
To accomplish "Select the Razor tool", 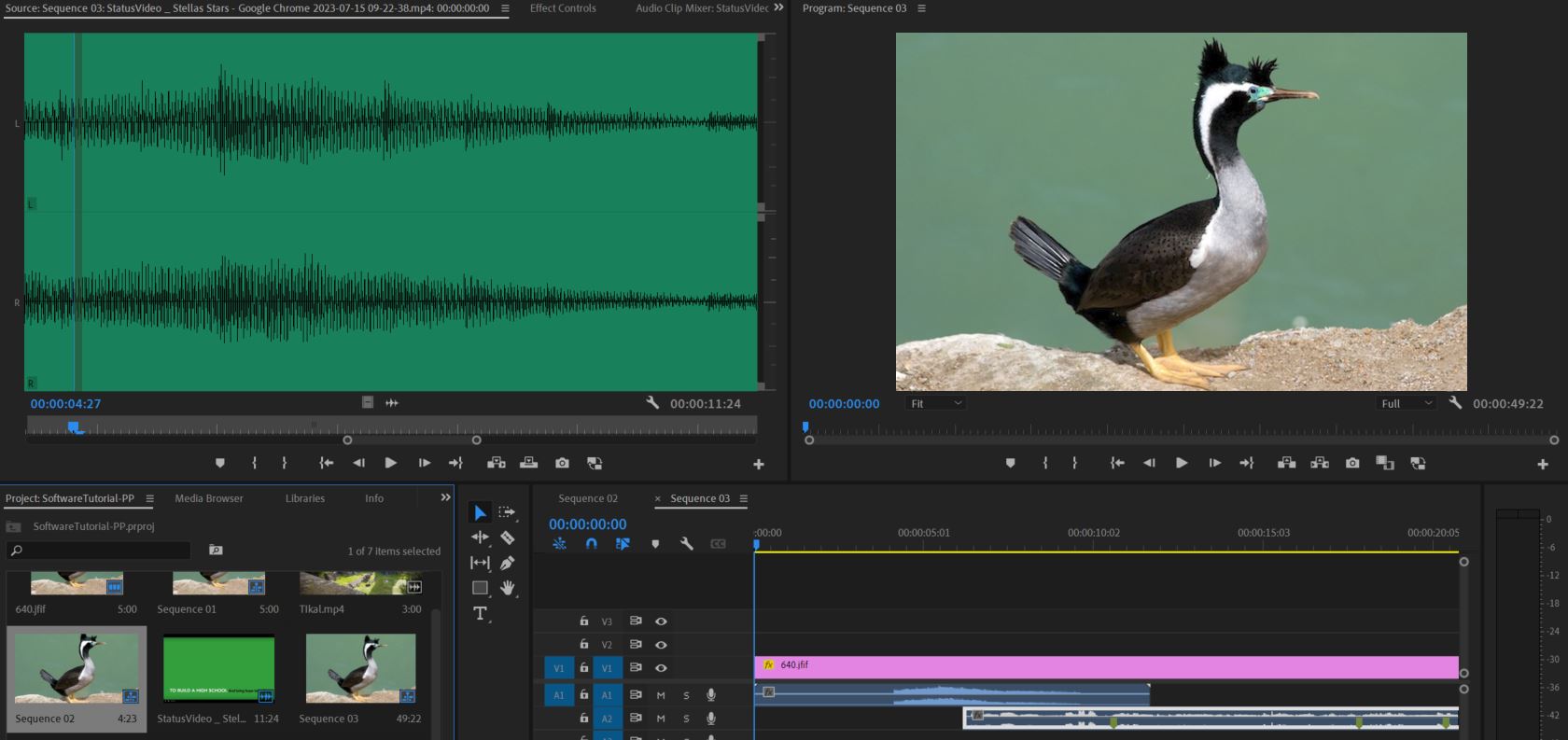I will (507, 538).
